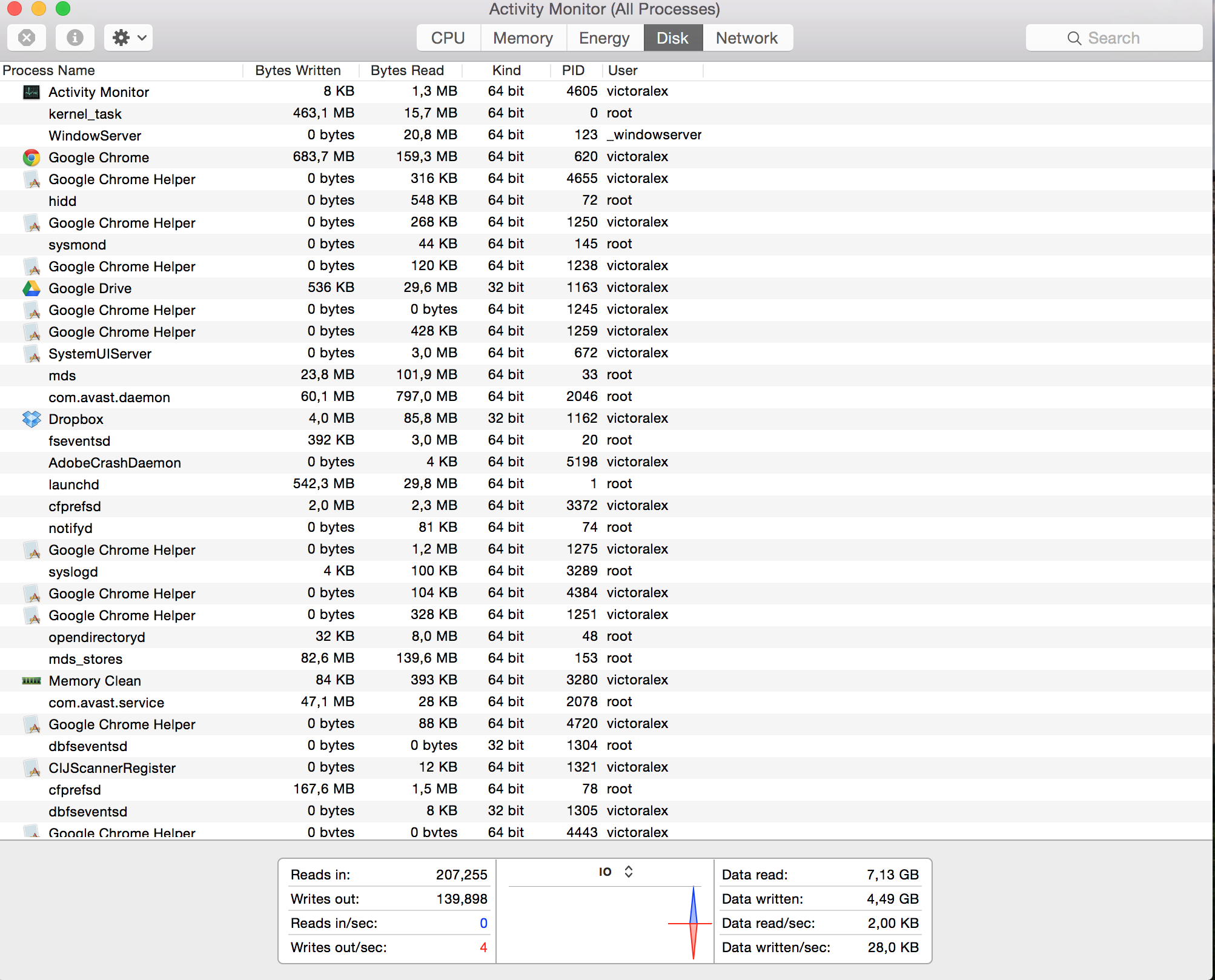Click the 683,7 MB bytes written value
Viewport: 1215px width, 980px height.
[323, 157]
